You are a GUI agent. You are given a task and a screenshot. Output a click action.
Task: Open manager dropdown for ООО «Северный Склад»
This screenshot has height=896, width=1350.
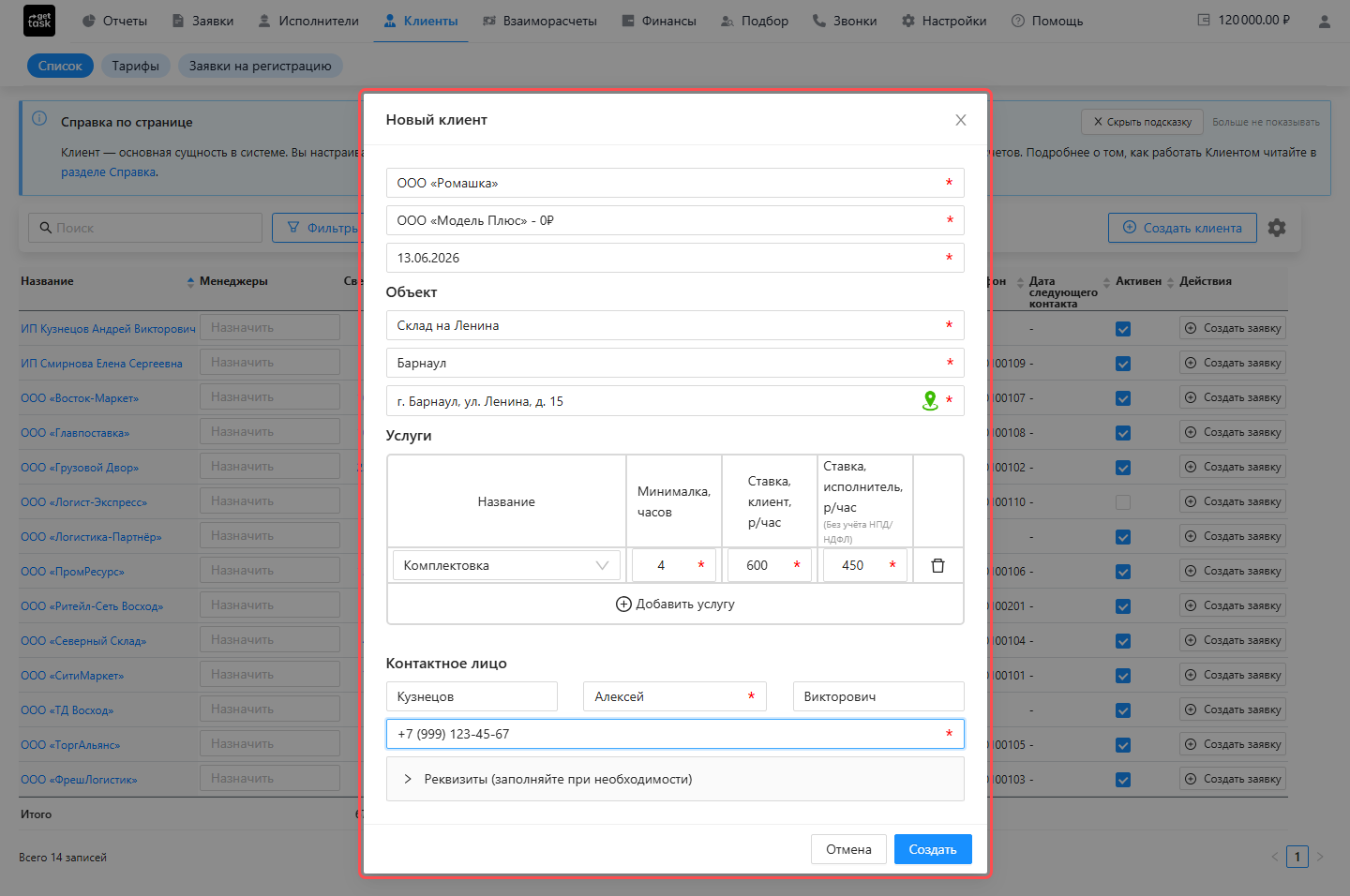(x=270, y=640)
